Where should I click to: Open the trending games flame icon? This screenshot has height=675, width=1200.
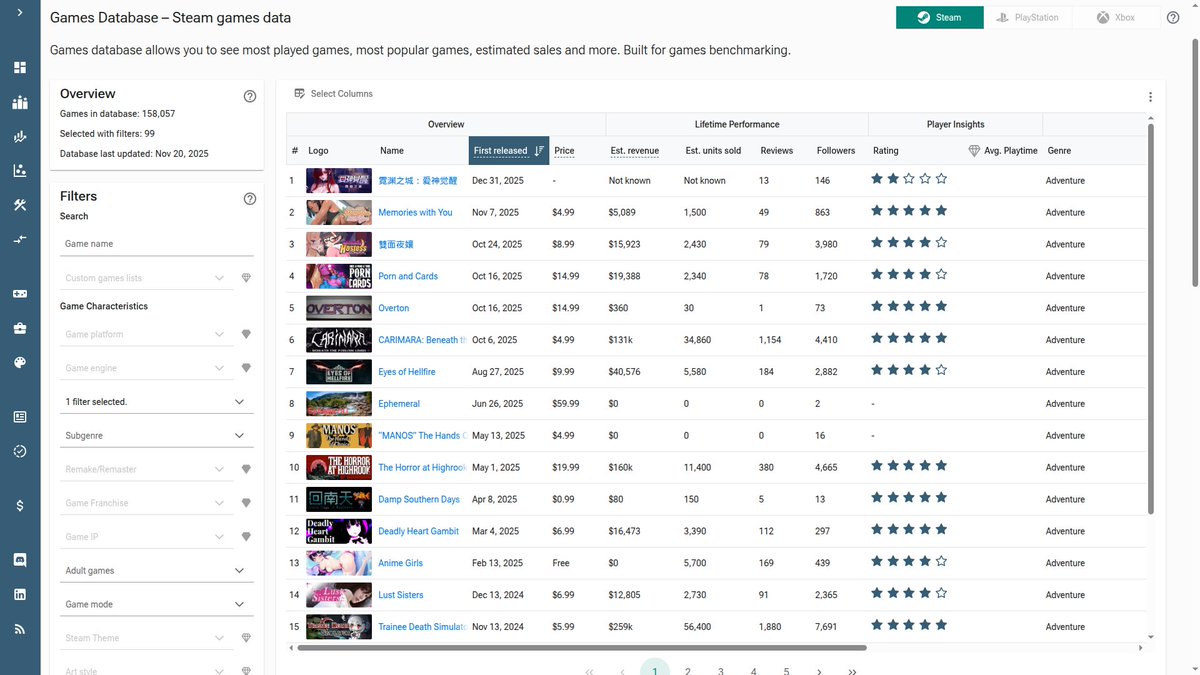point(20,137)
